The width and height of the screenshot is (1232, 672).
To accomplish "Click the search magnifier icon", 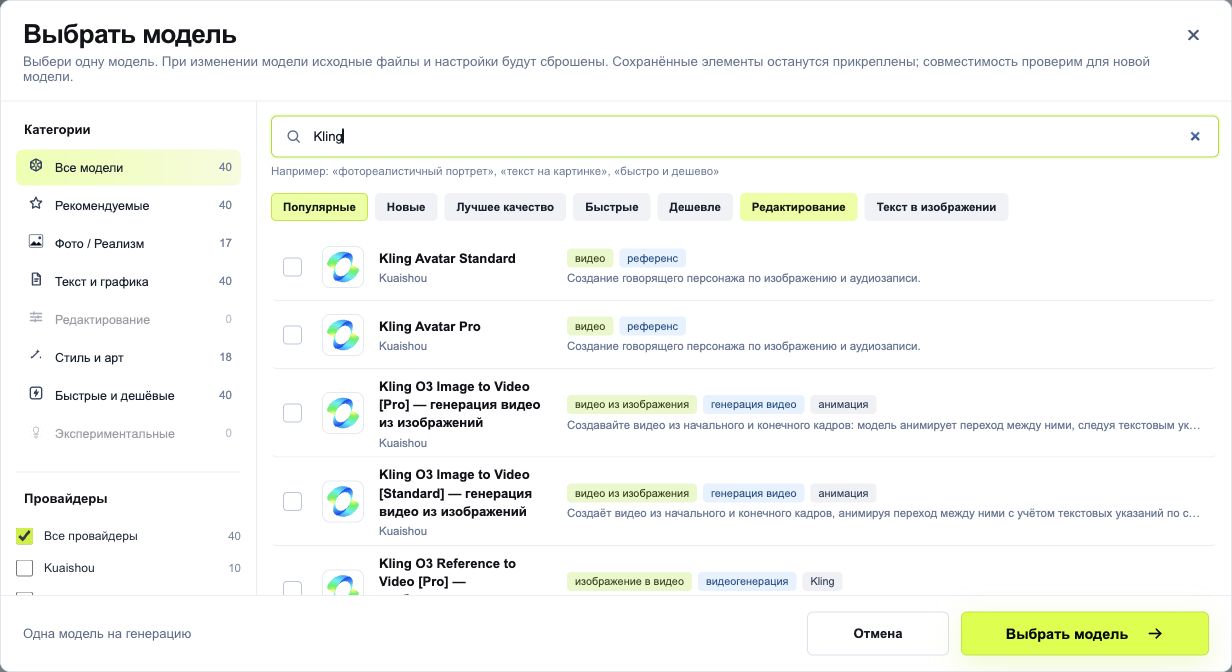I will click(294, 136).
